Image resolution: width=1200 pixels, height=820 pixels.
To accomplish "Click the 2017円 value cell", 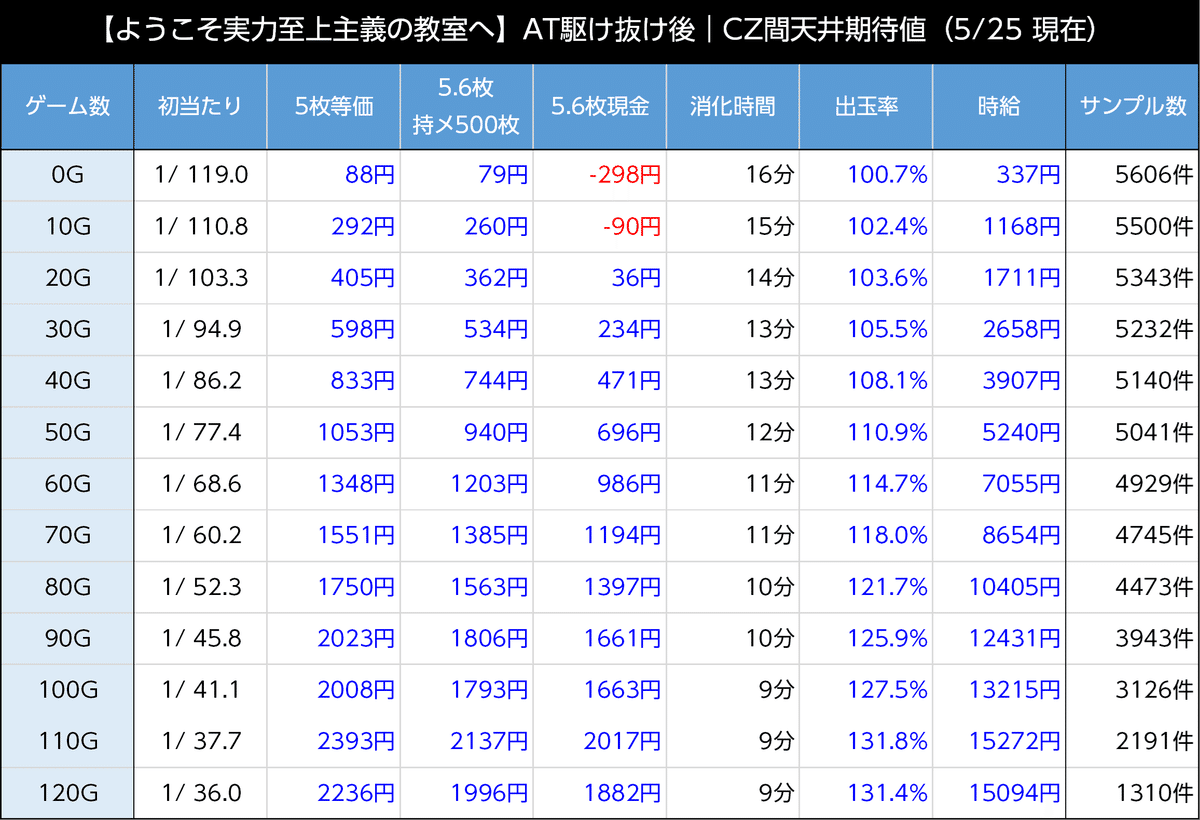I will pyautogui.click(x=599, y=742).
